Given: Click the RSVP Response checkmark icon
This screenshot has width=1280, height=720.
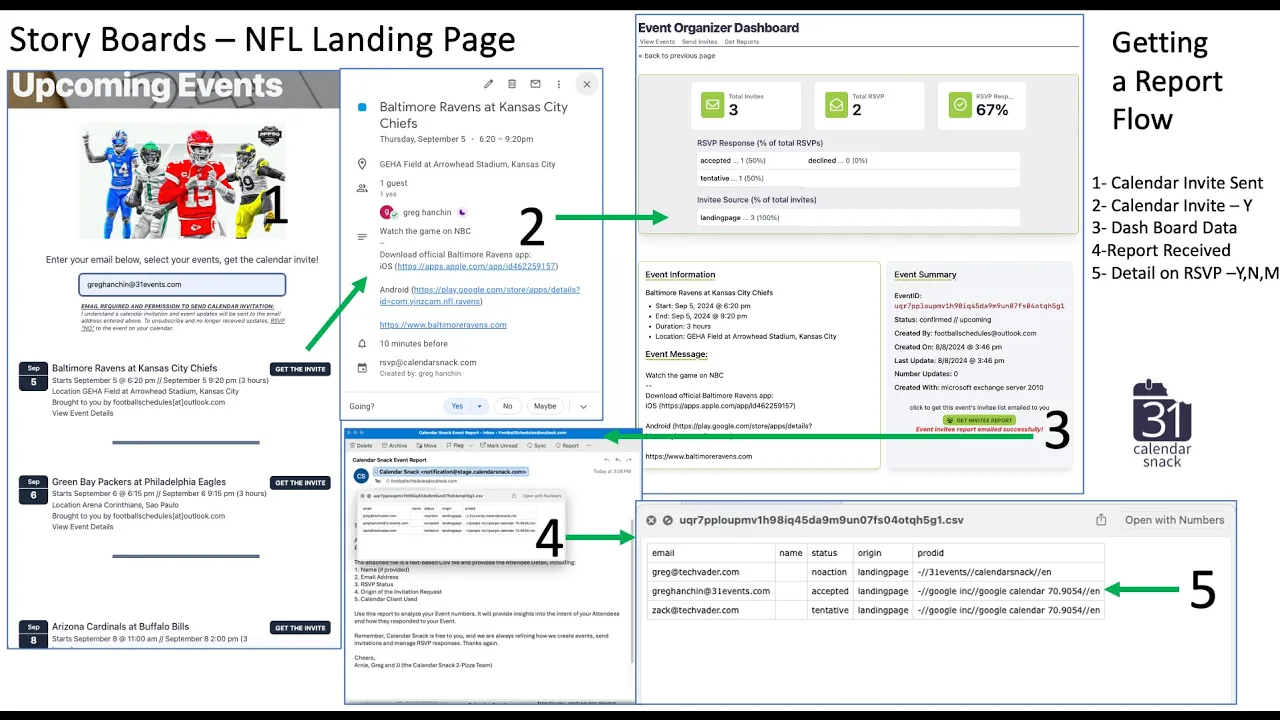Looking at the screenshot, I should 960,104.
